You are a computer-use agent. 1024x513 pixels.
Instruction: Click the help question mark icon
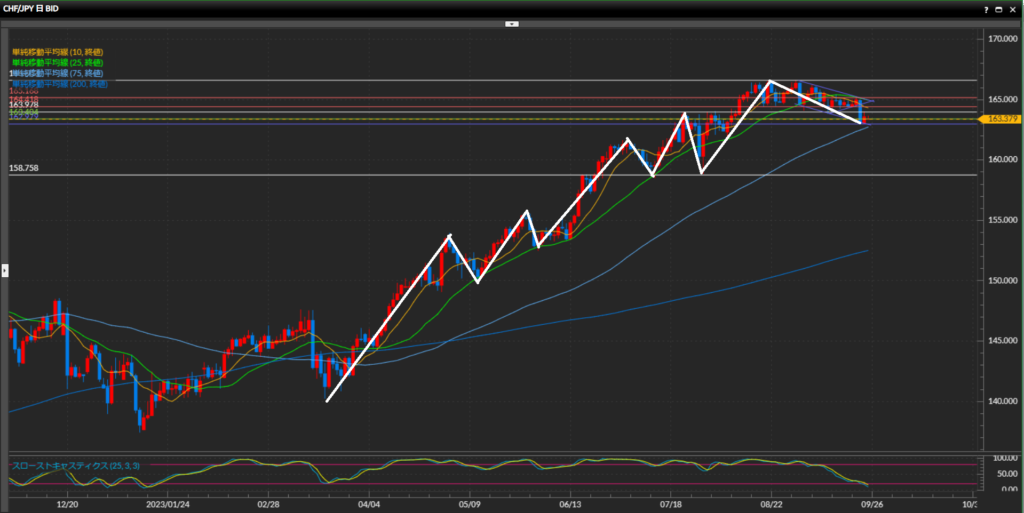point(986,7)
